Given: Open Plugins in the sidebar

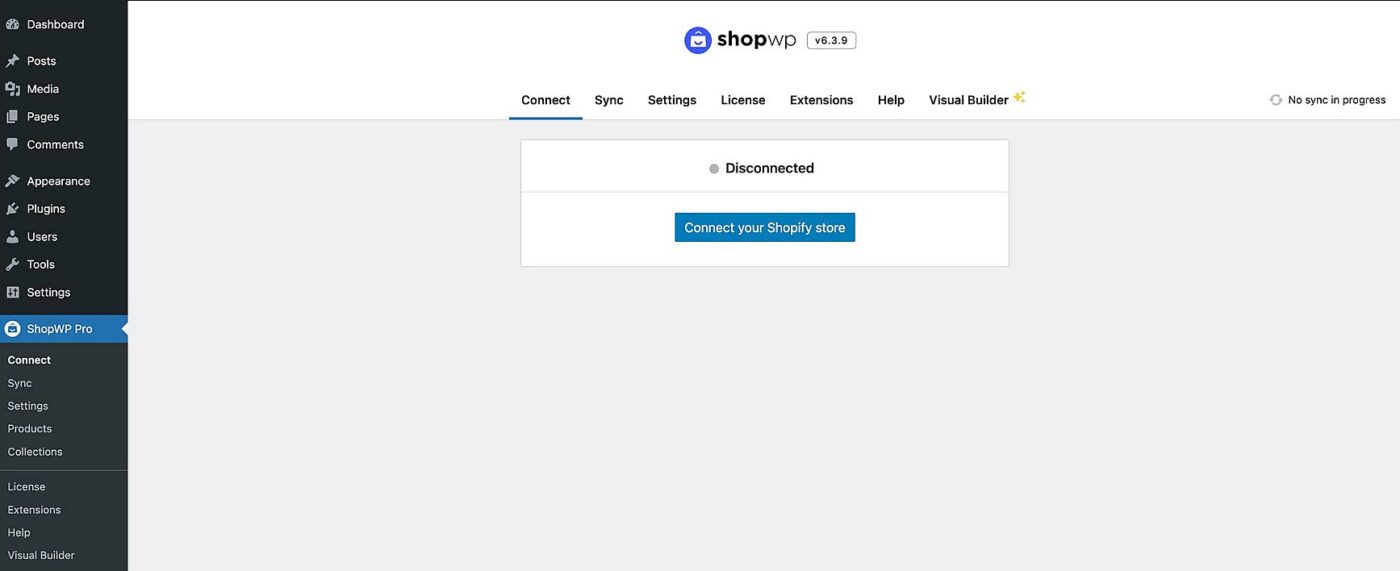Looking at the screenshot, I should [64, 209].
